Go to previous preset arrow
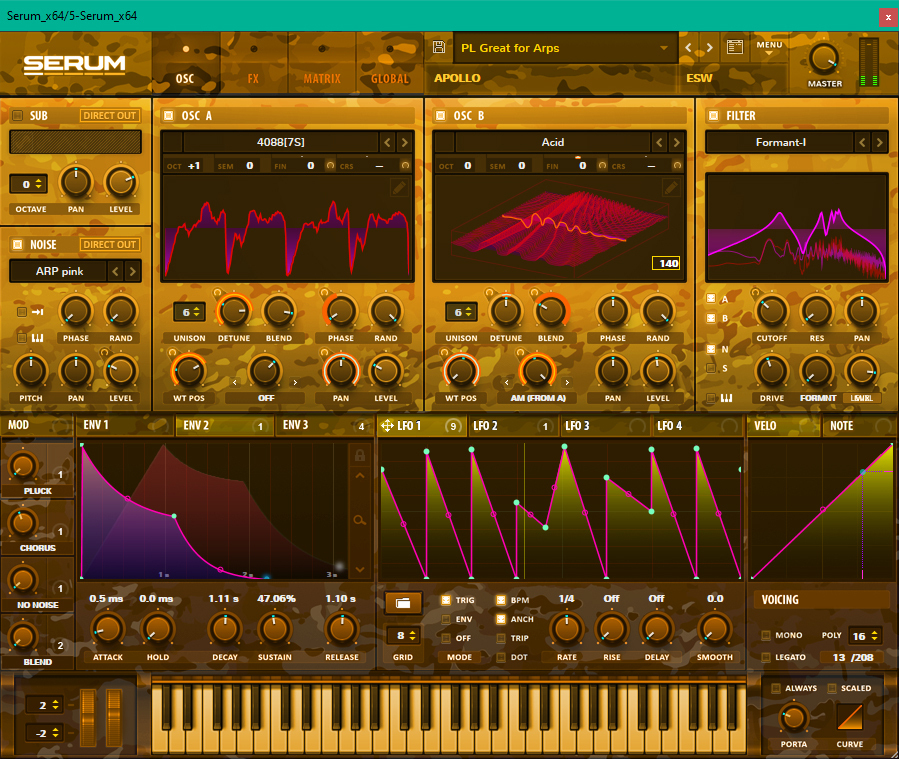 pos(689,48)
